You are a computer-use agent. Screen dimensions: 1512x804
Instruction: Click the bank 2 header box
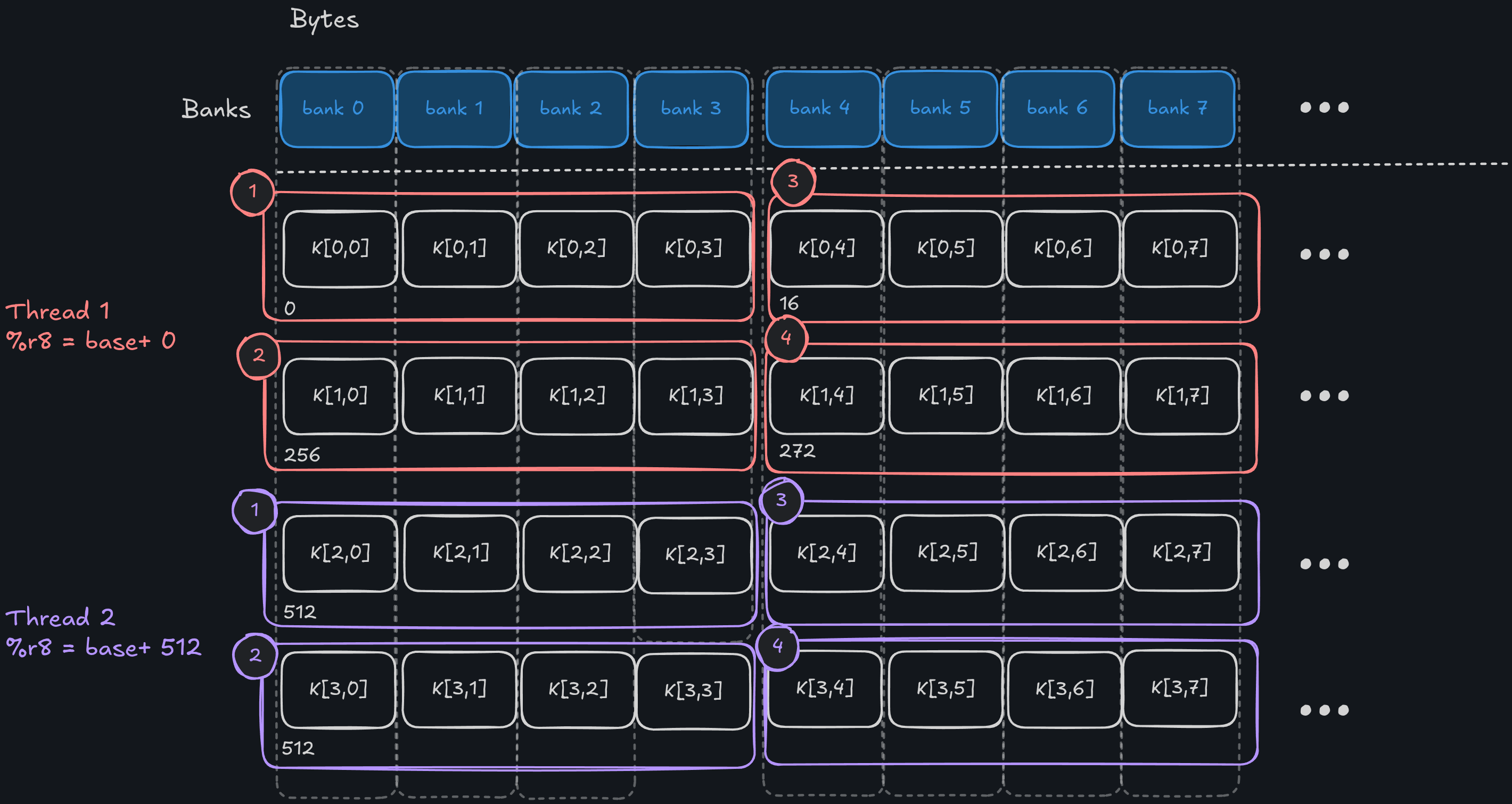pyautogui.click(x=571, y=109)
